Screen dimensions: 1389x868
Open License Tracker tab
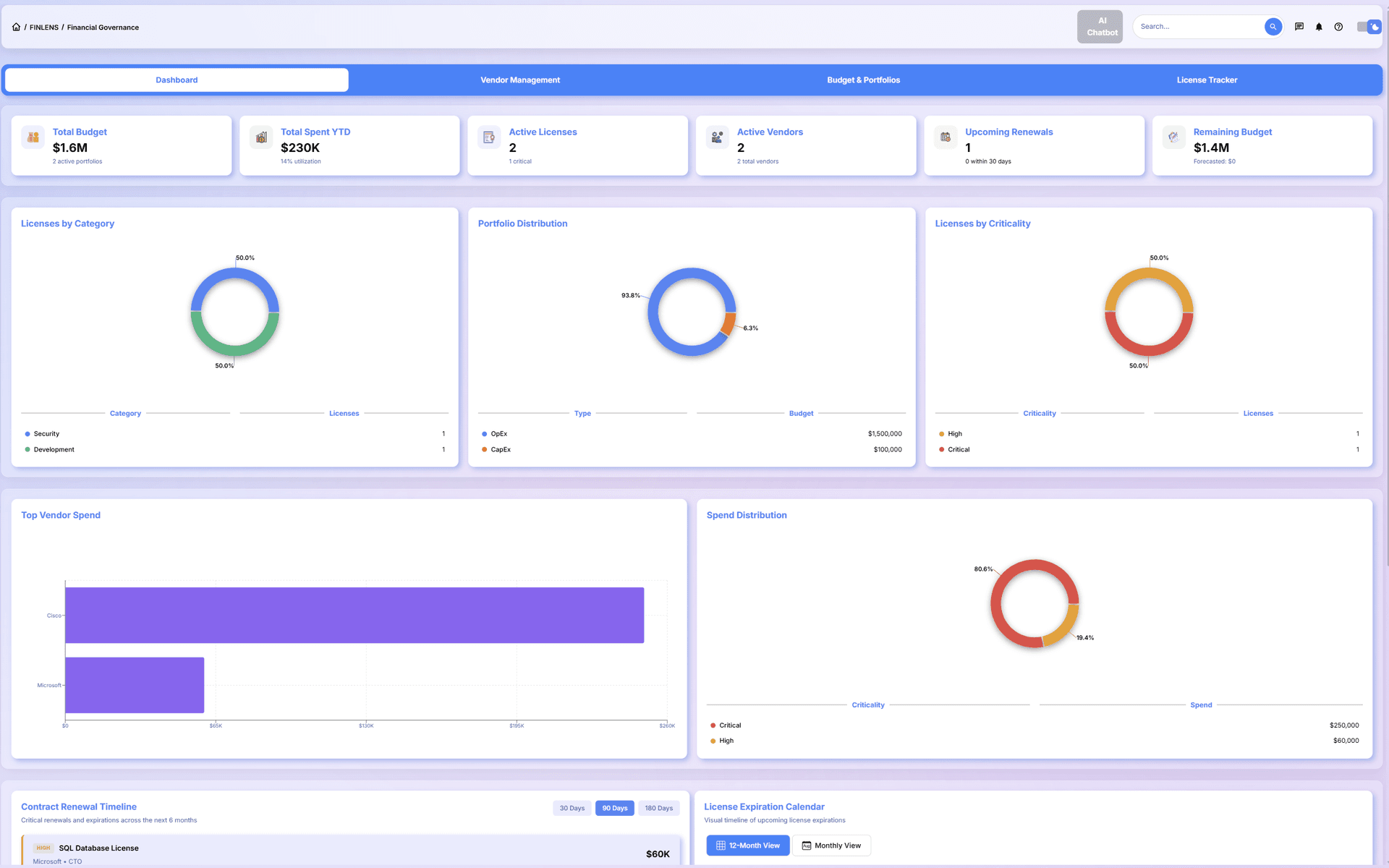pos(1207,80)
